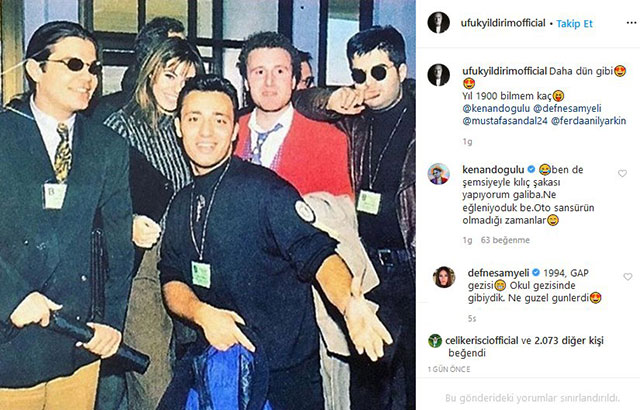Like defnesamyeli's comment with the heart icon

[627, 277]
